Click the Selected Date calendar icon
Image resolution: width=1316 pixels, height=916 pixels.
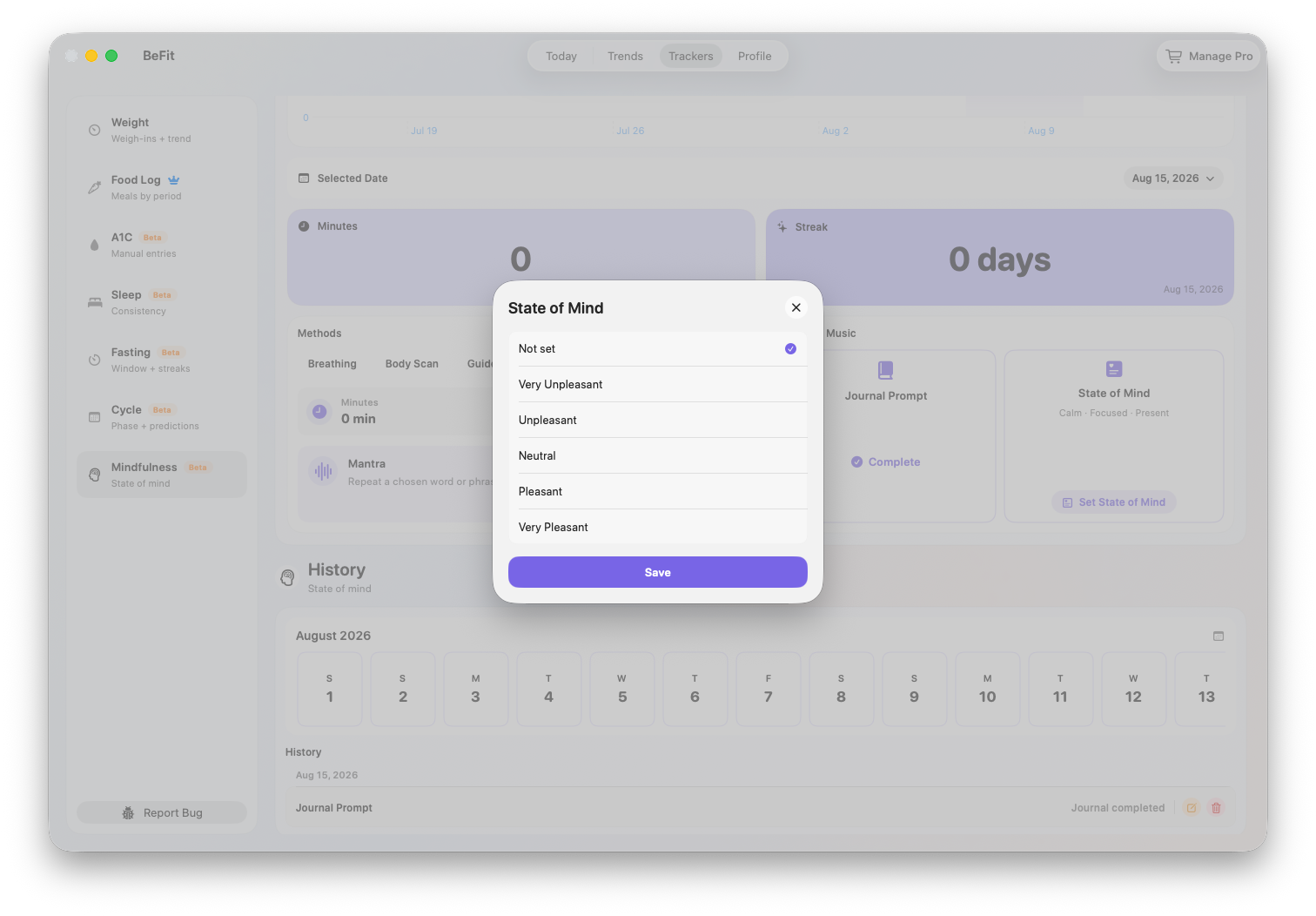(x=304, y=178)
